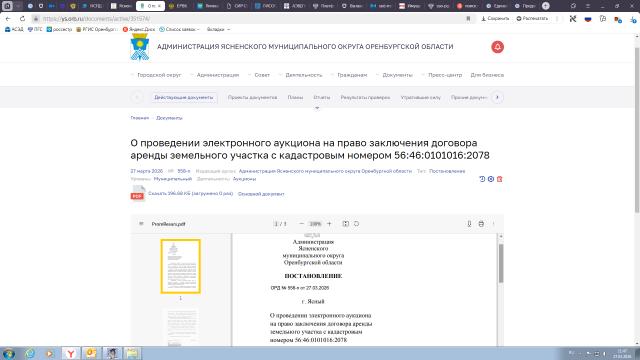Click the red notification bell icon
The height and width of the screenshot is (360, 640).
(x=497, y=47)
